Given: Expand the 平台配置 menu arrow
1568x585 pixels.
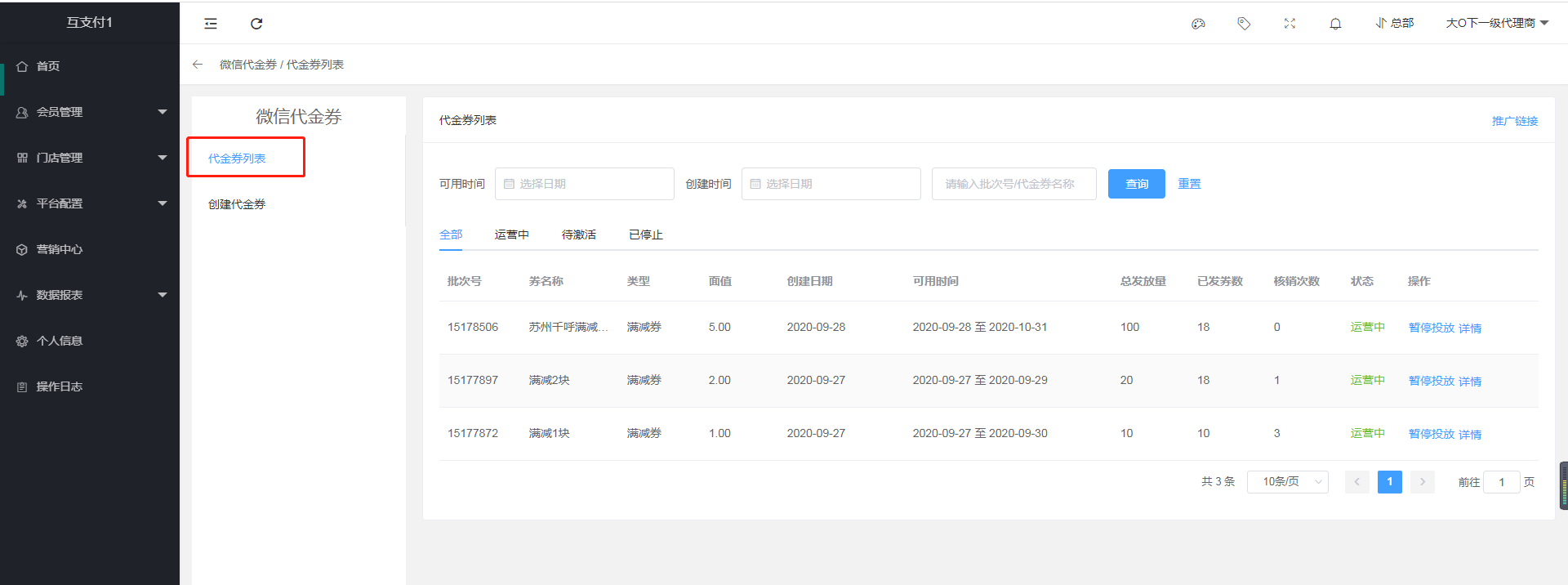Looking at the screenshot, I should 163,203.
